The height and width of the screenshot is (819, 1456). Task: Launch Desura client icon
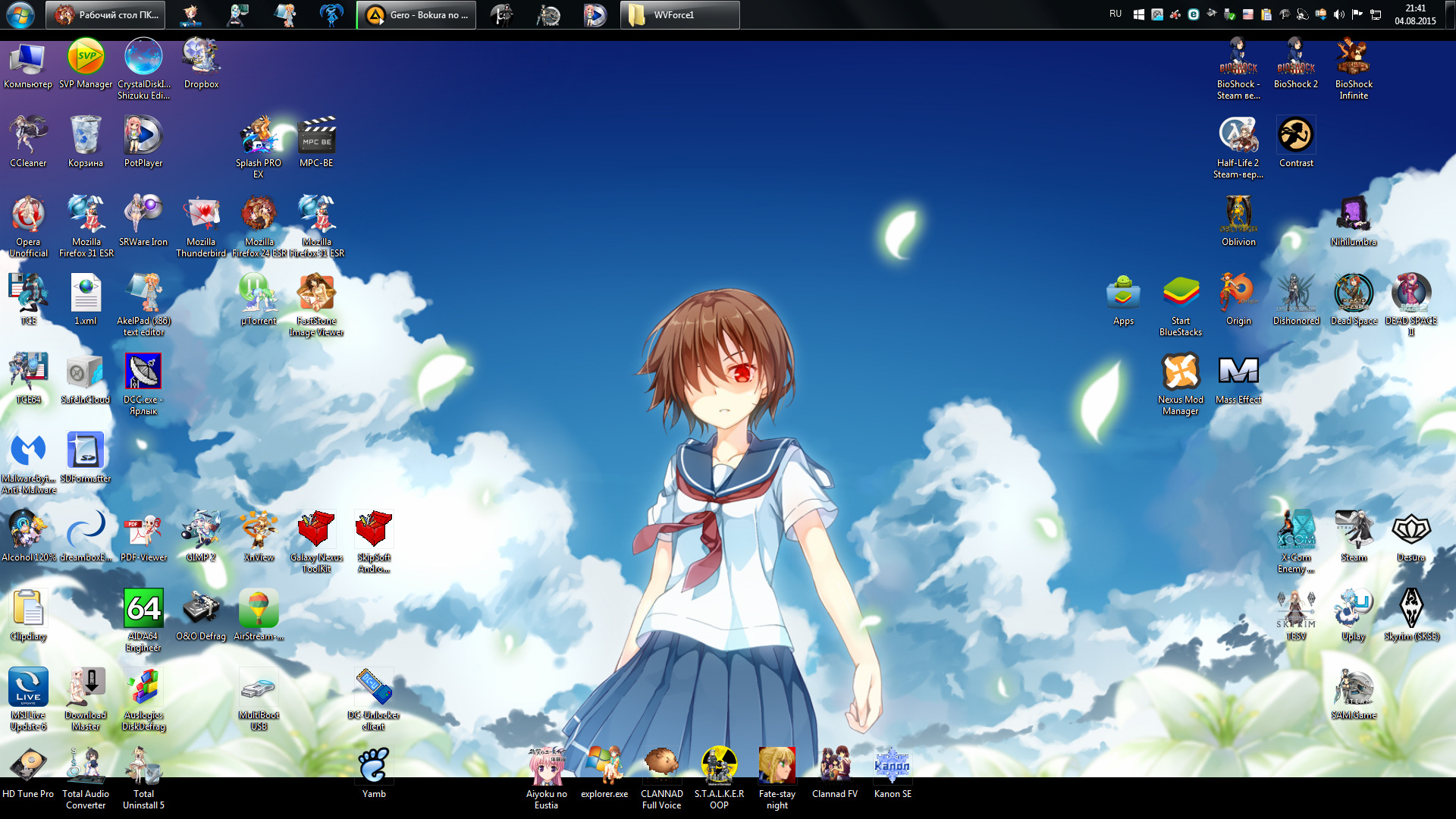click(x=1411, y=537)
